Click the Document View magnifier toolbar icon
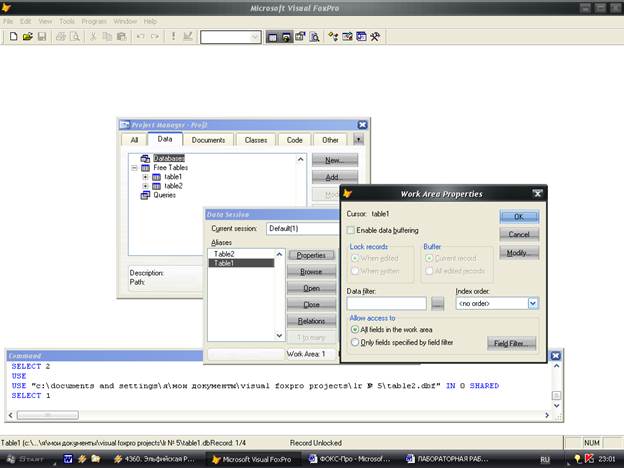624x468 pixels. click(x=314, y=37)
